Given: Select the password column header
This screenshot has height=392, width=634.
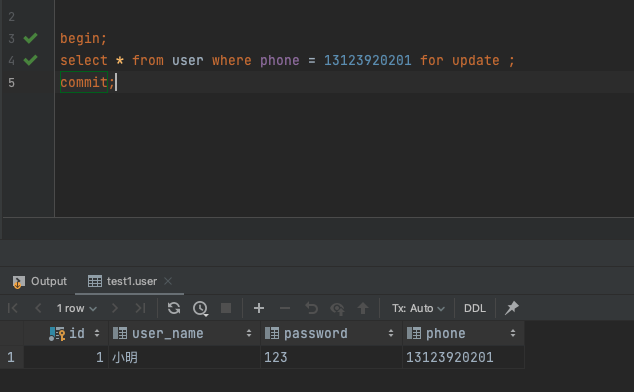Looking at the screenshot, I should coord(332,333).
